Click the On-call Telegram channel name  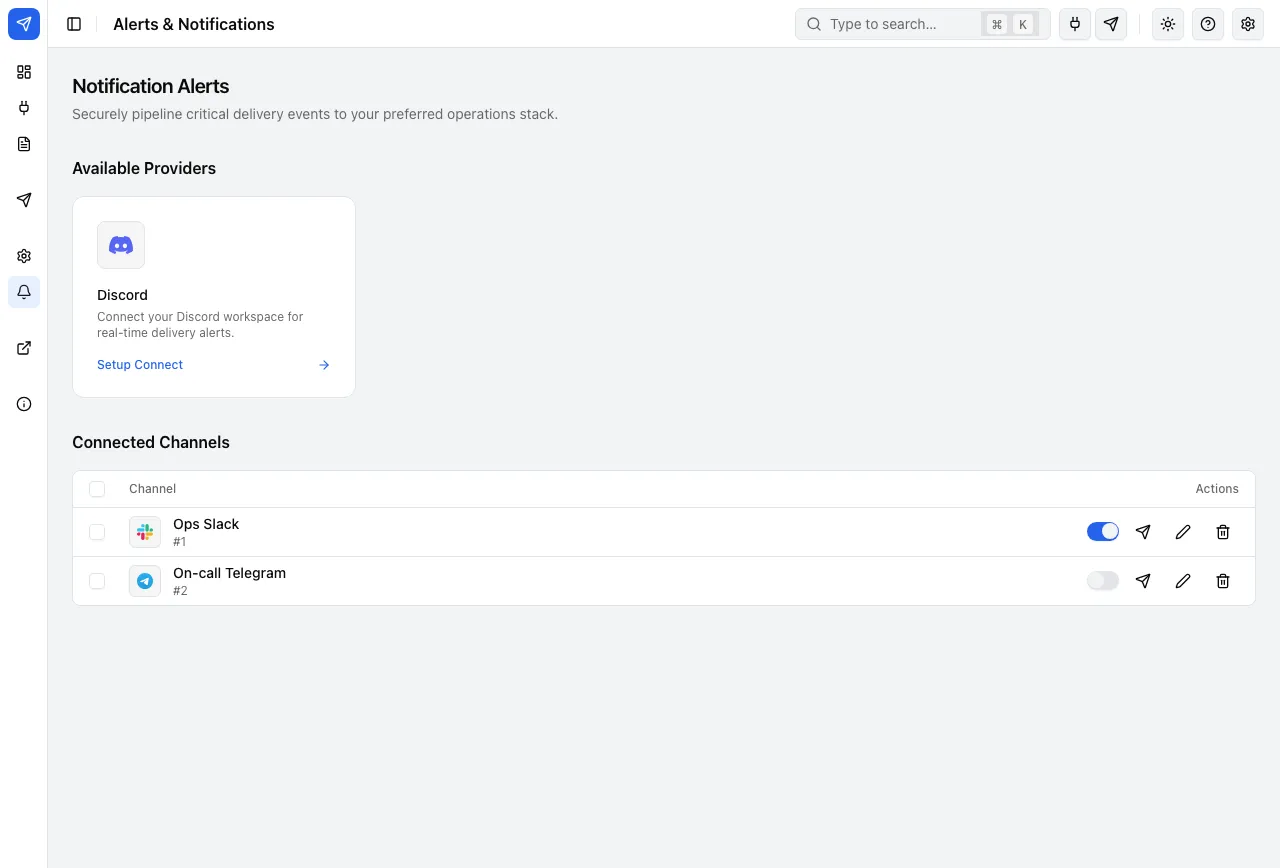(x=229, y=573)
